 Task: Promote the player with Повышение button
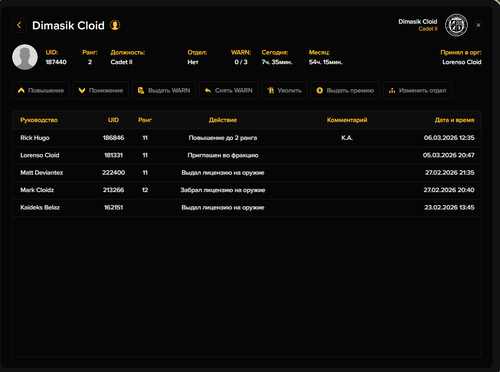coord(41,90)
